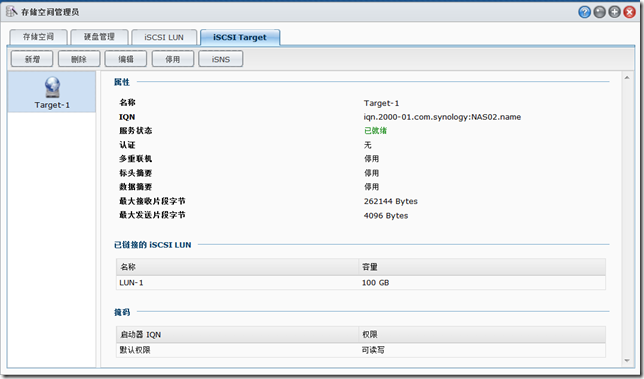Click the 无 authentication value
Image resolution: width=644 pixels, height=379 pixels.
[x=368, y=145]
